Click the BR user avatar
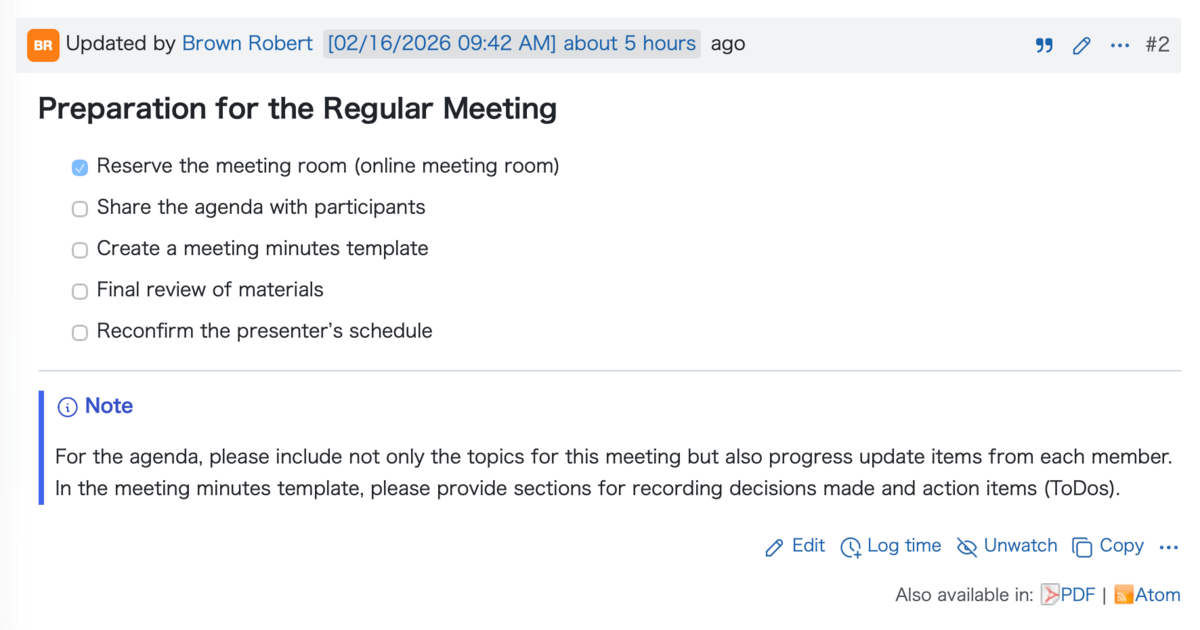The height and width of the screenshot is (630, 1200). tap(43, 45)
